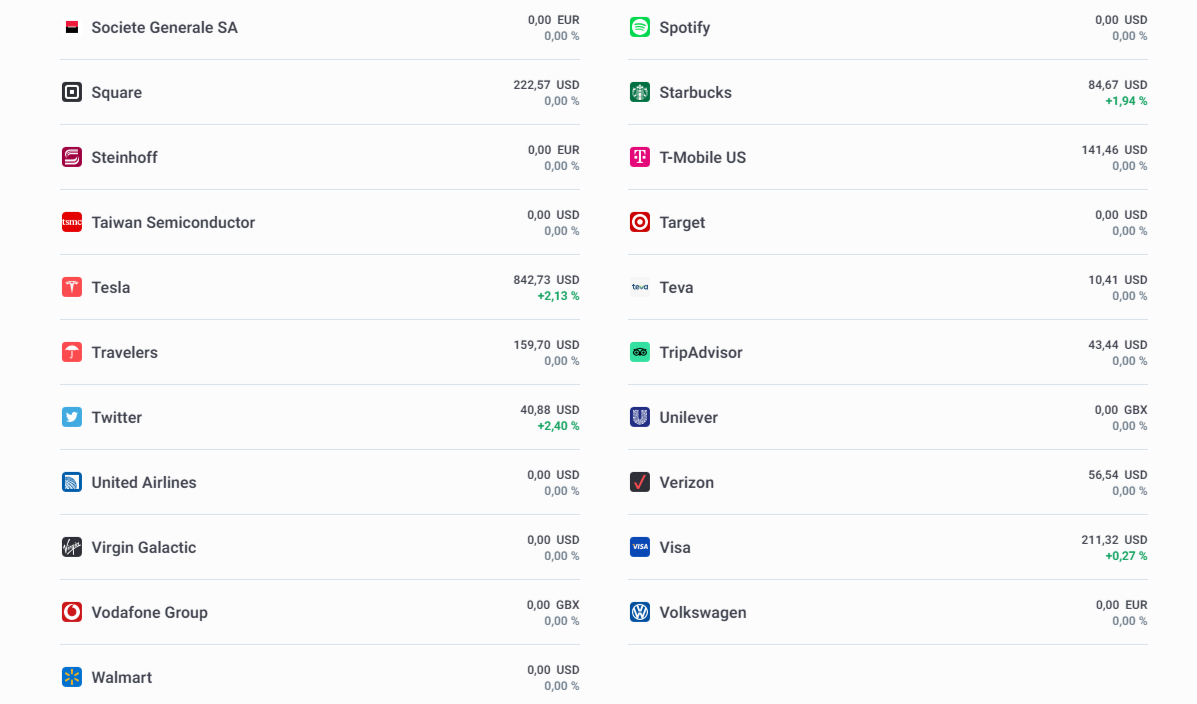Select the Virgin Galactic stock name

pyautogui.click(x=143, y=547)
